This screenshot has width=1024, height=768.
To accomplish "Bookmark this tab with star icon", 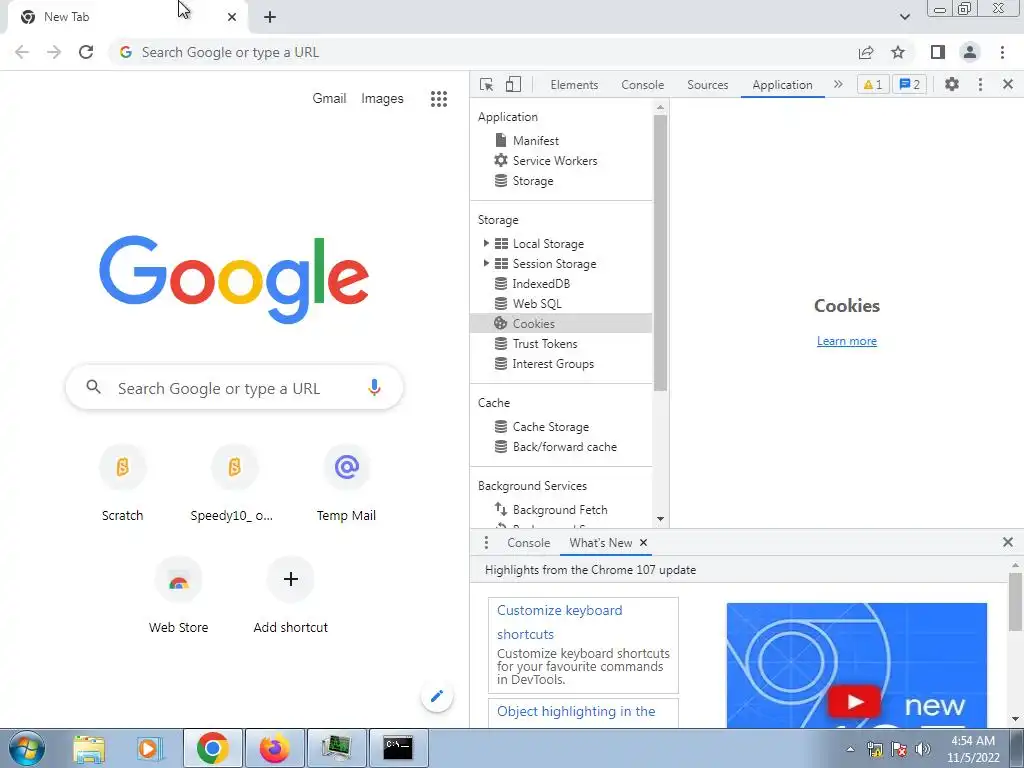I will pos(898,52).
